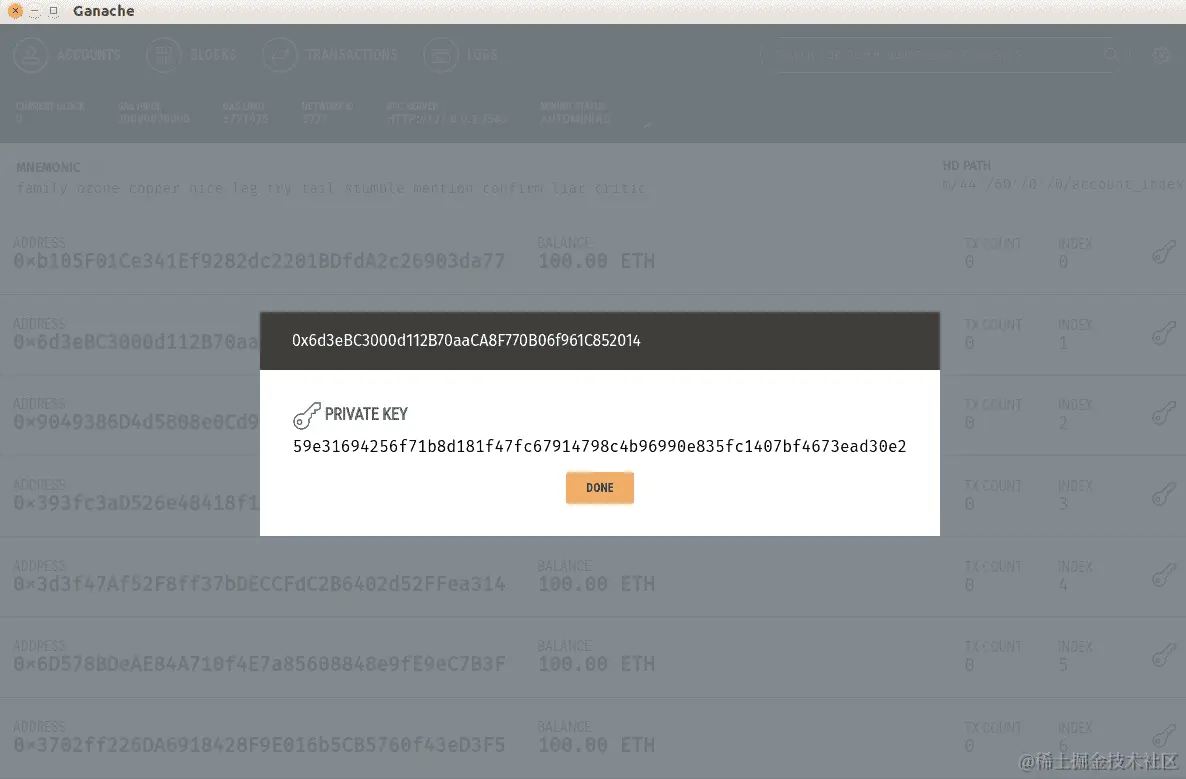Show private key for index 3 account
The height and width of the screenshot is (779, 1186).
(1164, 495)
